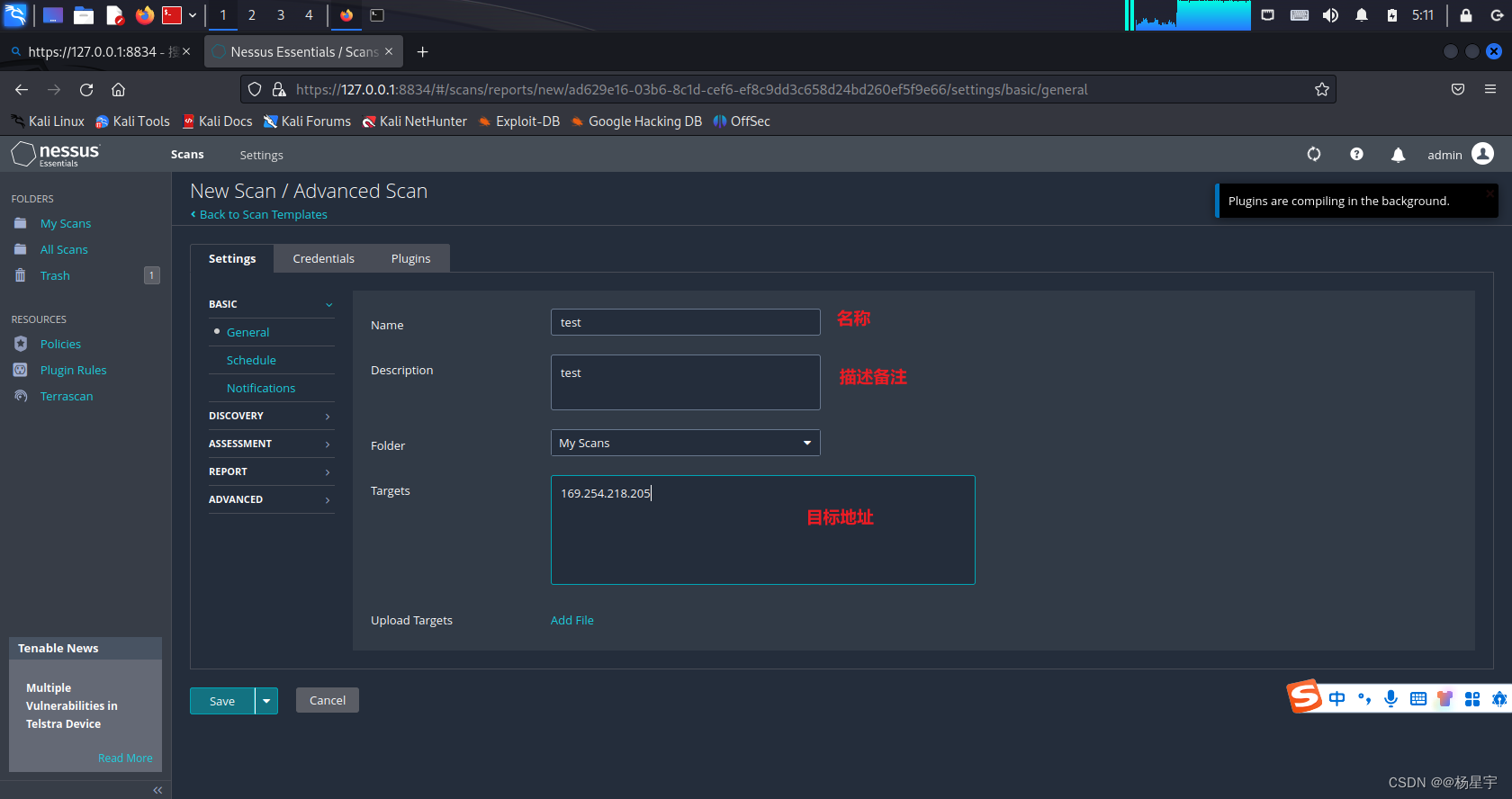The height and width of the screenshot is (799, 1512).
Task: Switch to the Settings tab
Action: click(x=232, y=258)
